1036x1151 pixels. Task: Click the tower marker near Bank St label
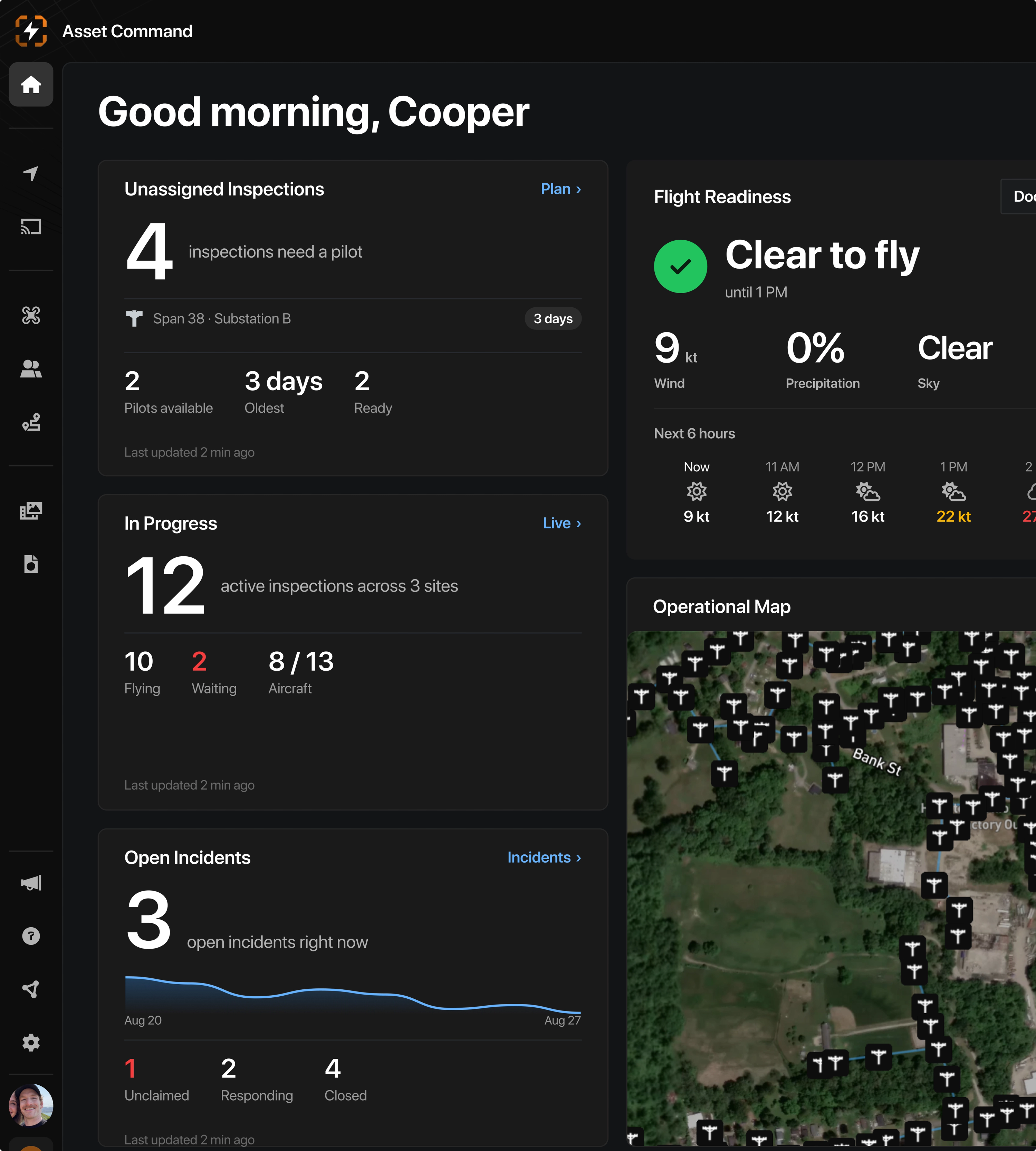[834, 779]
